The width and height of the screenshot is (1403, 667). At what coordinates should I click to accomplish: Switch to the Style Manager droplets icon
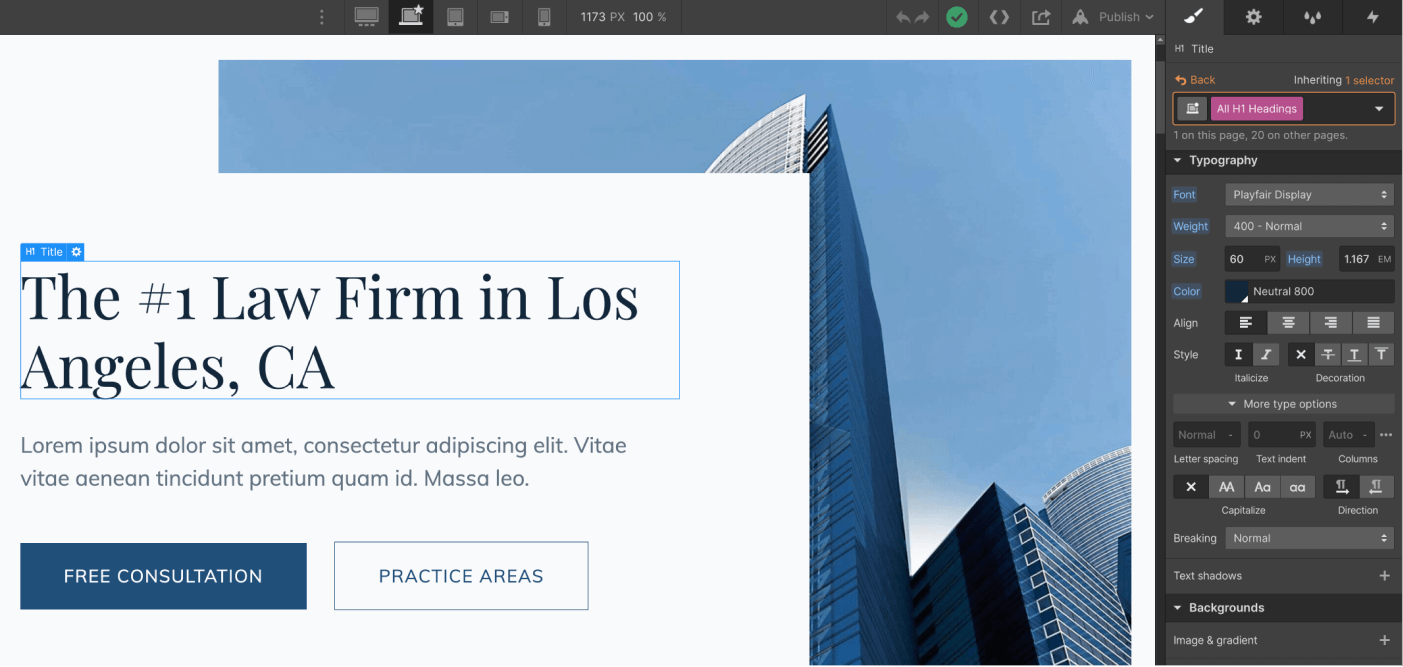point(1312,17)
